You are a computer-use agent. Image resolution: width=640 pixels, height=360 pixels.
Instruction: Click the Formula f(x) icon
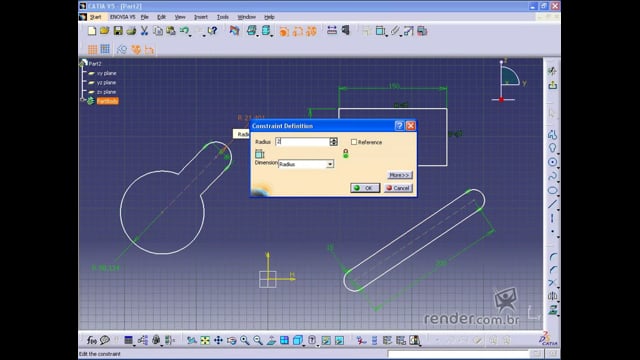coord(92,340)
